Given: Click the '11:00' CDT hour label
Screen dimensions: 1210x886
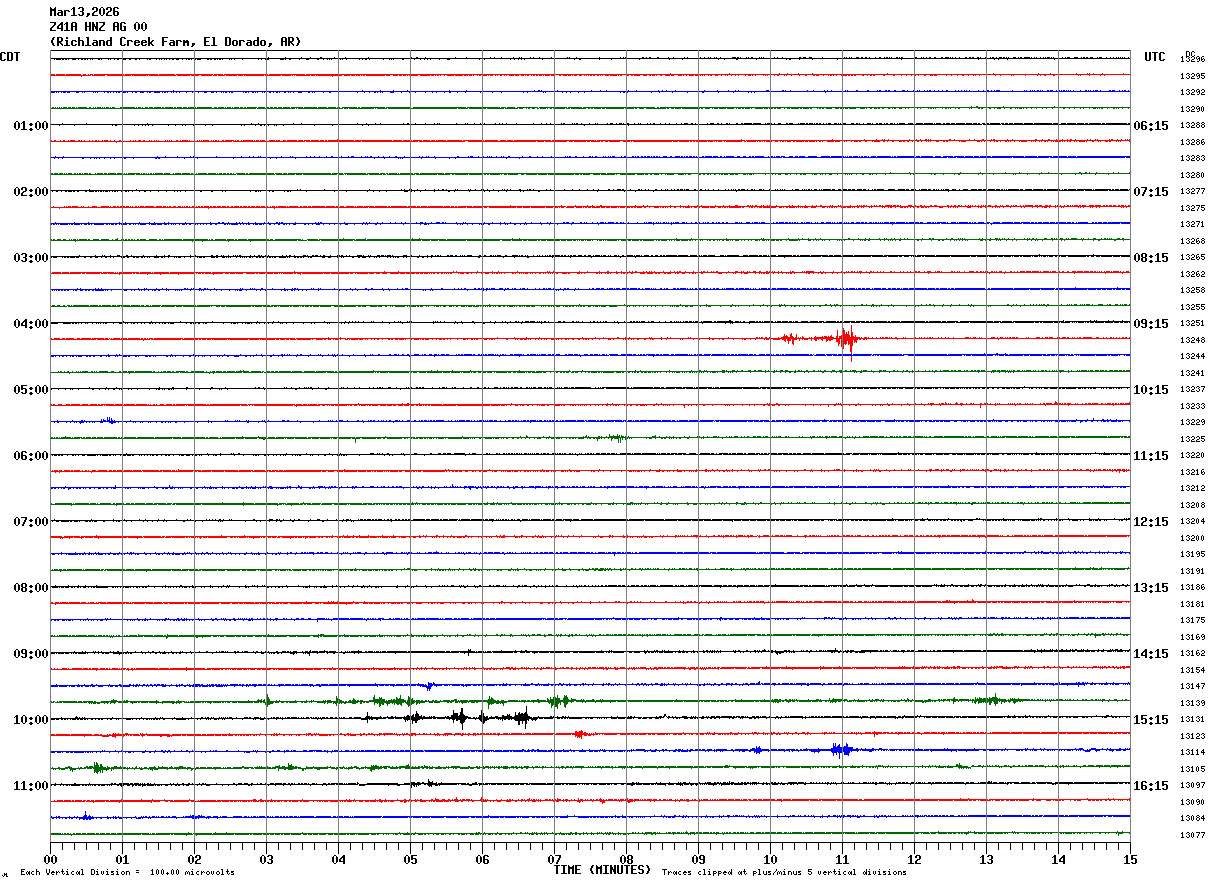Looking at the screenshot, I should 30,786.
